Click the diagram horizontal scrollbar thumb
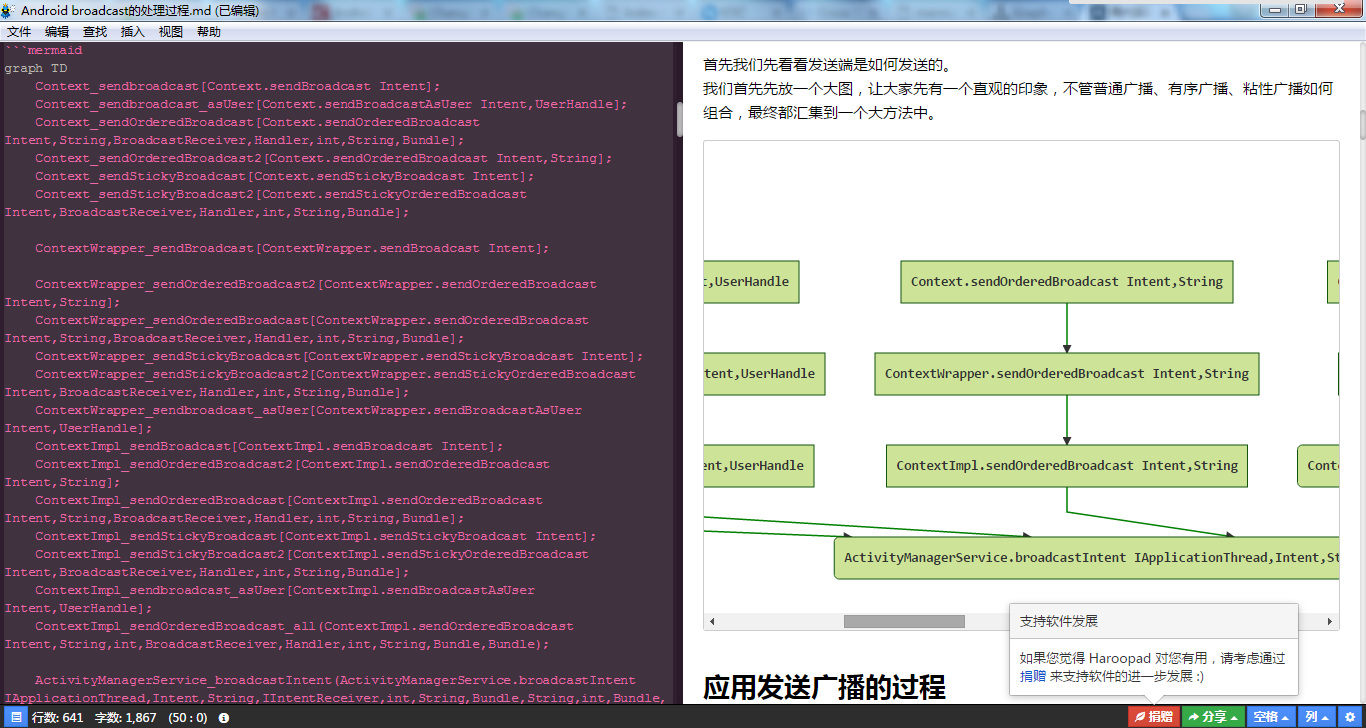 point(904,622)
